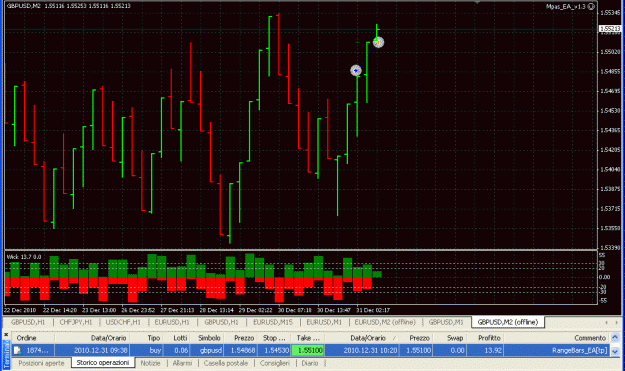Sort by the Tipo column header
This screenshot has width=625, height=371.
pos(147,338)
